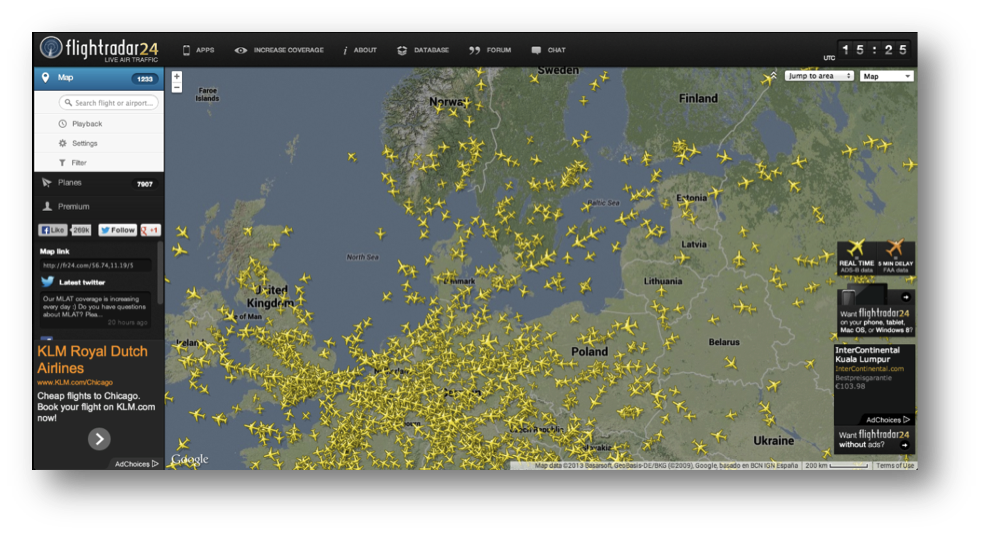This screenshot has width=982, height=535.
Task: Zoom out the map with minus button
Action: [x=177, y=87]
